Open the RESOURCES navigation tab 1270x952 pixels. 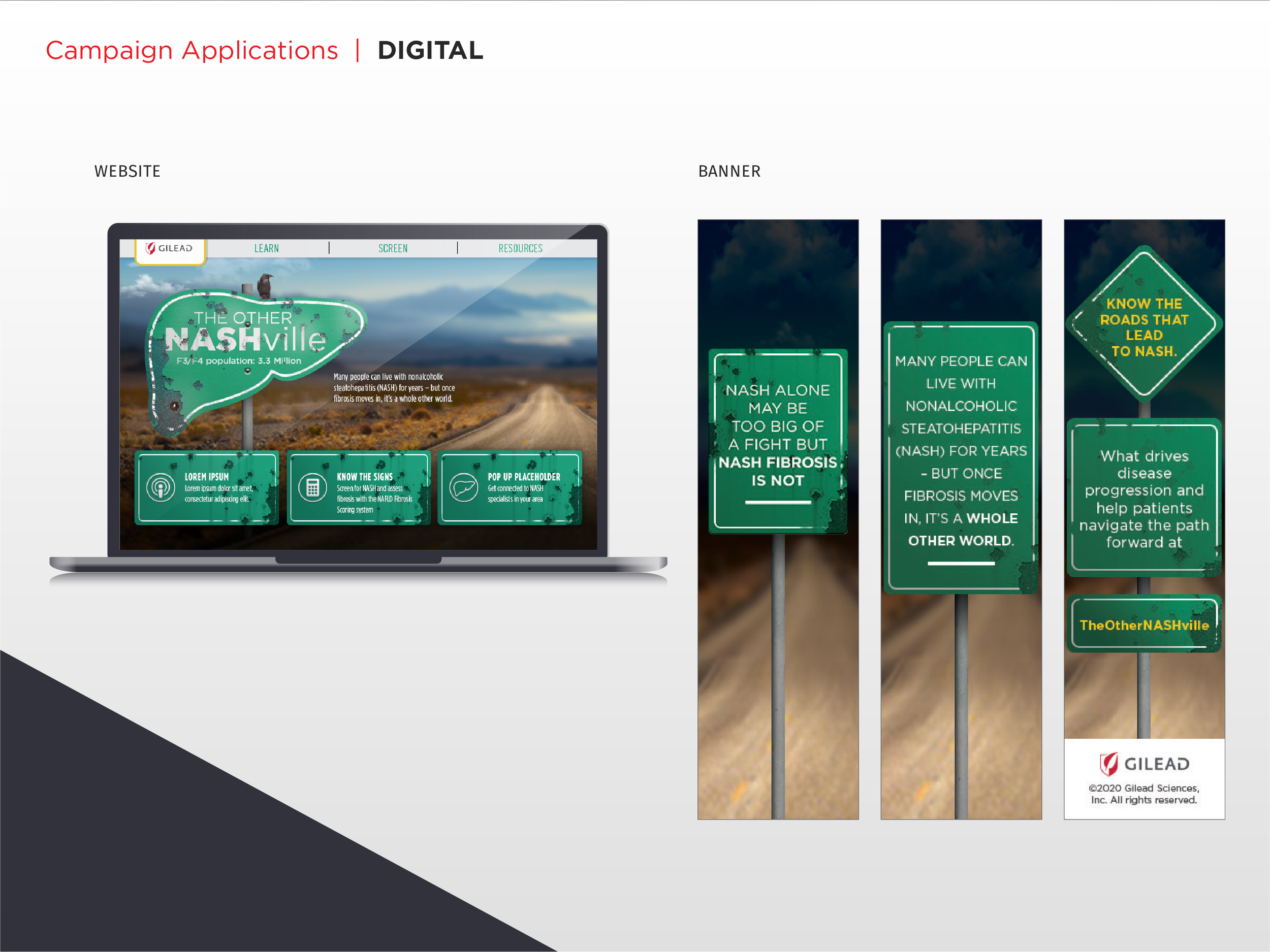(520, 248)
